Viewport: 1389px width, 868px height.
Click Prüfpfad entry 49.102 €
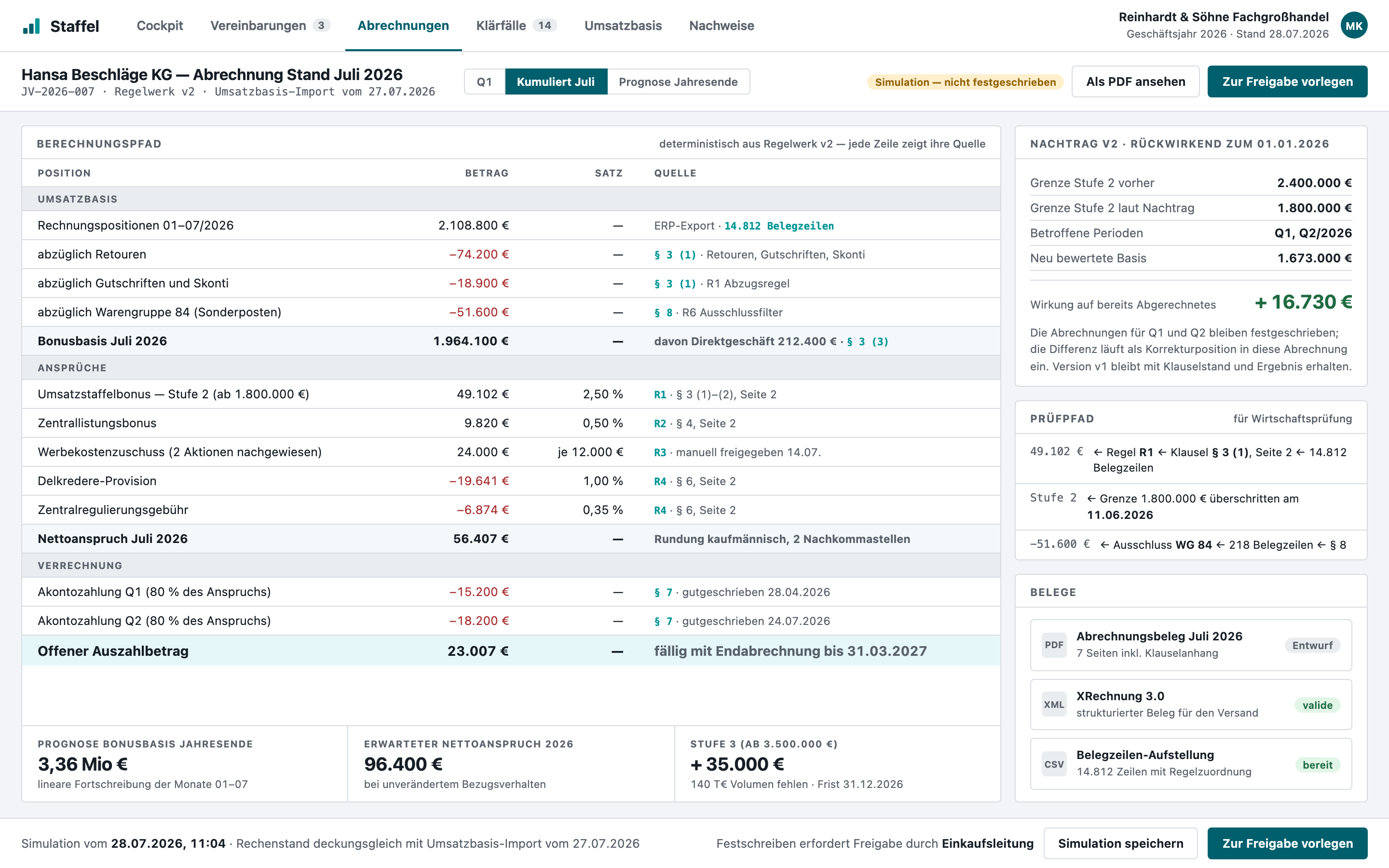[1057, 452]
